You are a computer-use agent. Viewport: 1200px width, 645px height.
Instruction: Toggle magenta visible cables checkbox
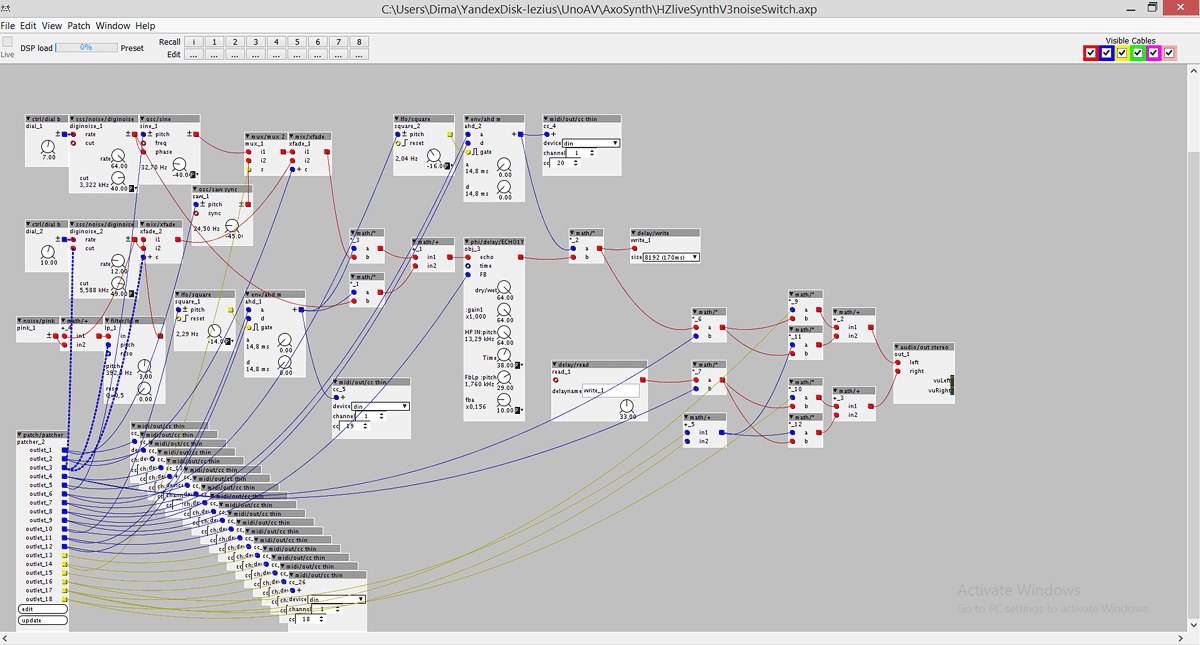point(1154,52)
